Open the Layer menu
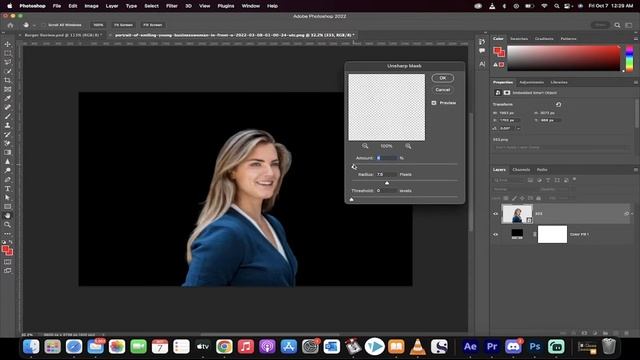 111,6
